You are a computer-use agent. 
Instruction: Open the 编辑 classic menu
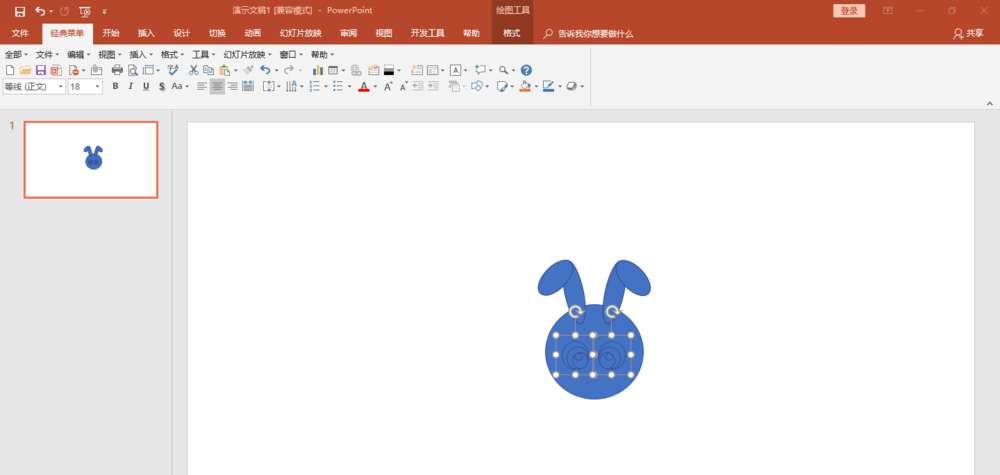(79, 55)
